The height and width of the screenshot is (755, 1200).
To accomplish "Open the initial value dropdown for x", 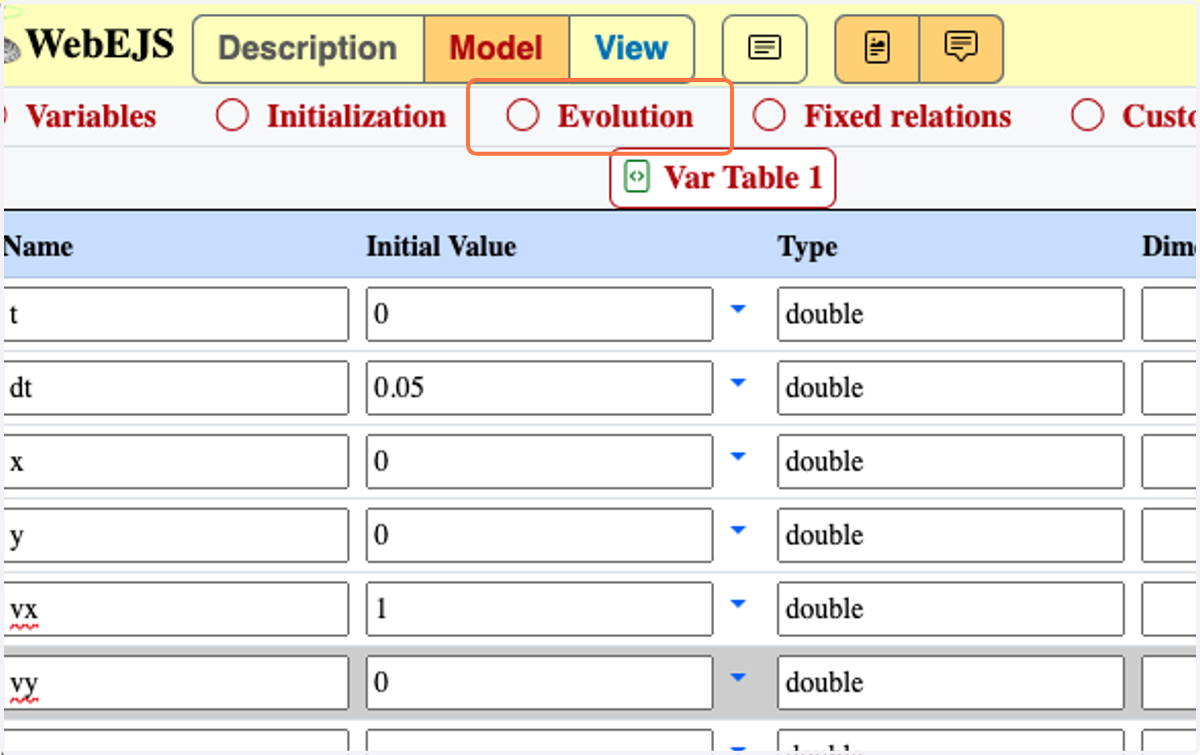I will pyautogui.click(x=738, y=458).
